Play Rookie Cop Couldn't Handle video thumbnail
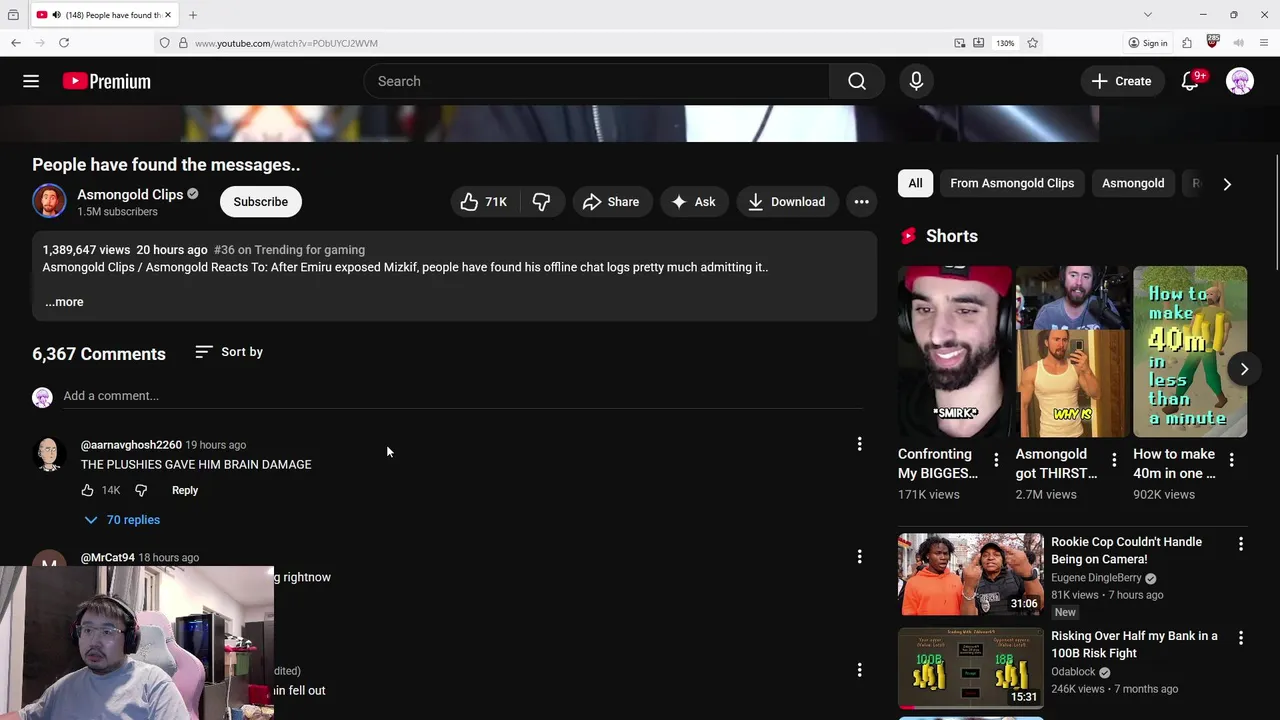This screenshot has height=720, width=1280. tap(970, 574)
